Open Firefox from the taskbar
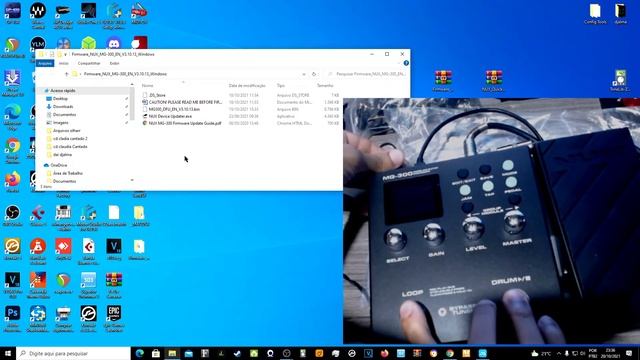Screen dimensions: 640x360 click(384, 353)
